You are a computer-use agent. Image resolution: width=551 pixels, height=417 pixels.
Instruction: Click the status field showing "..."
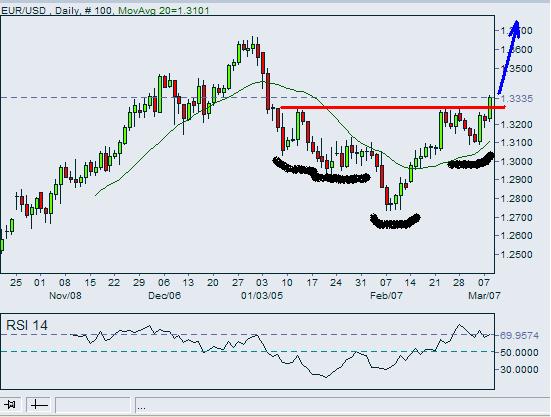[343, 405]
